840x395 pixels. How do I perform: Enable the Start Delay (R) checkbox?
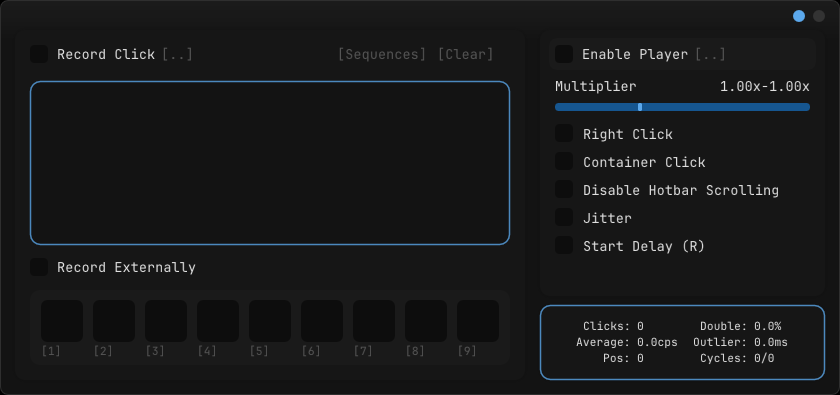(564, 245)
